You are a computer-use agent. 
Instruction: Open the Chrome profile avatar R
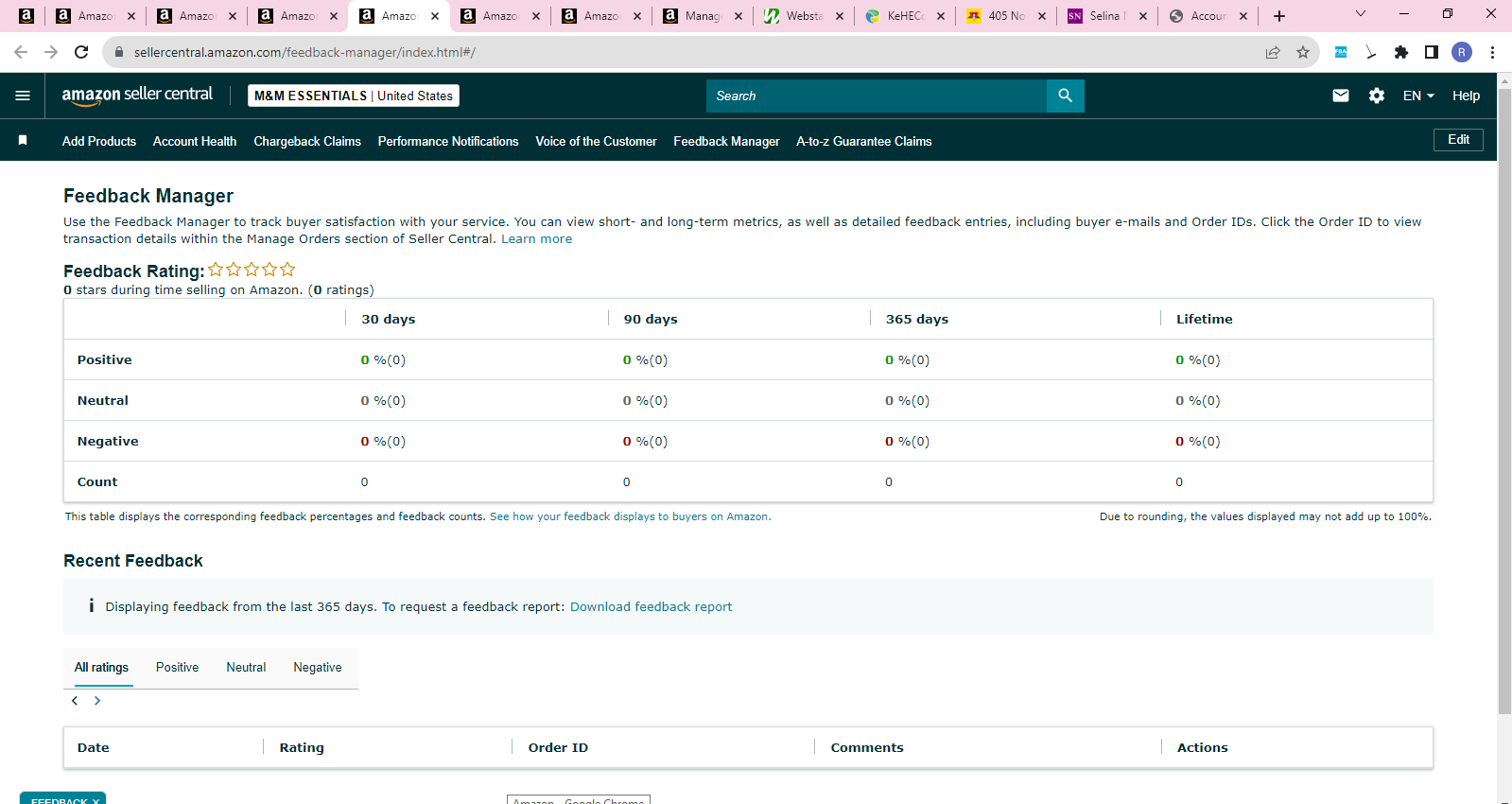[x=1462, y=52]
